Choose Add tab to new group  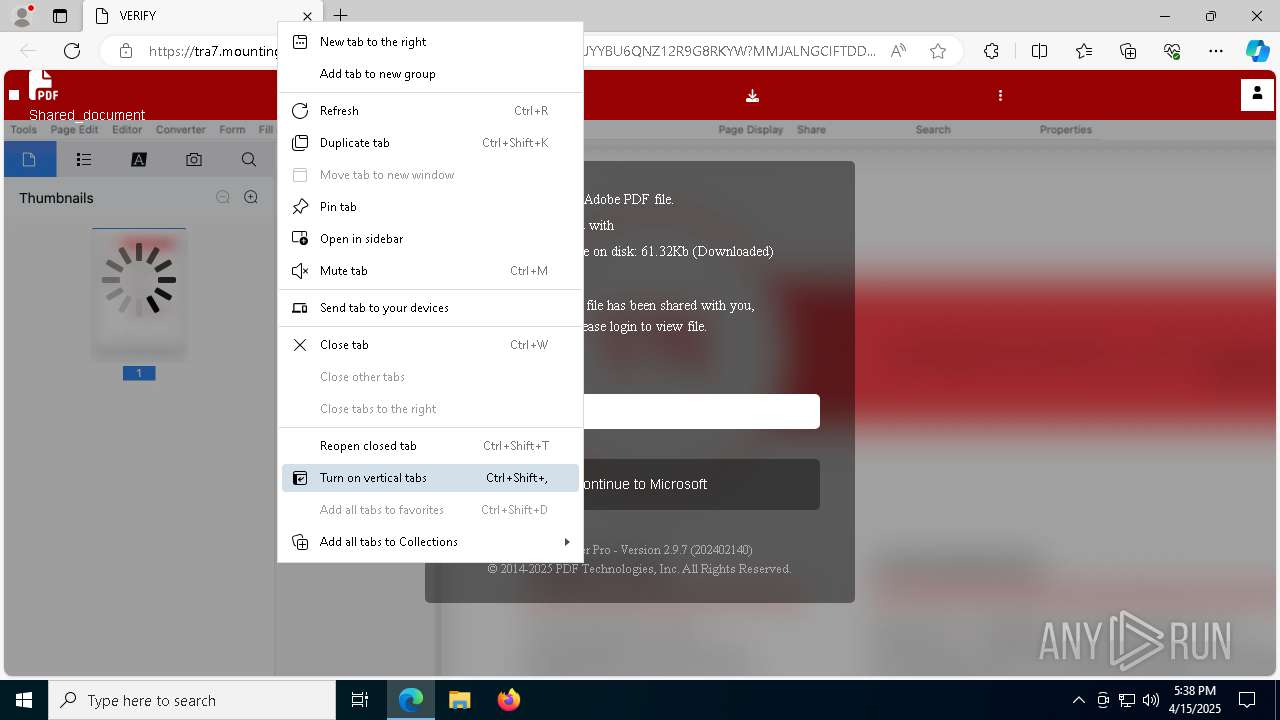tap(430, 74)
